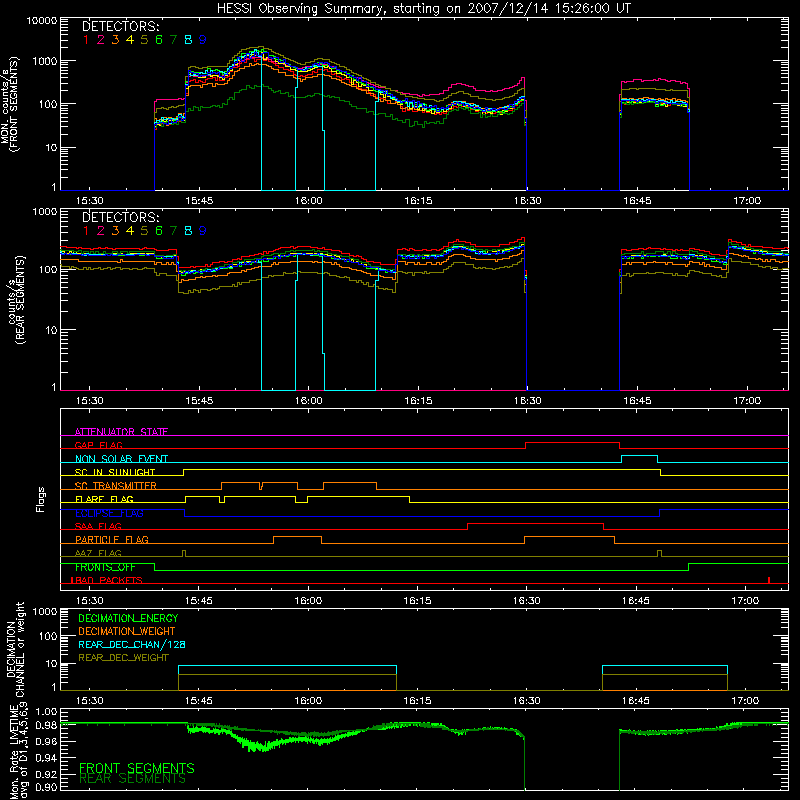Click red detector 1 in rear segments legend
The width and height of the screenshot is (800, 800).
point(86,231)
